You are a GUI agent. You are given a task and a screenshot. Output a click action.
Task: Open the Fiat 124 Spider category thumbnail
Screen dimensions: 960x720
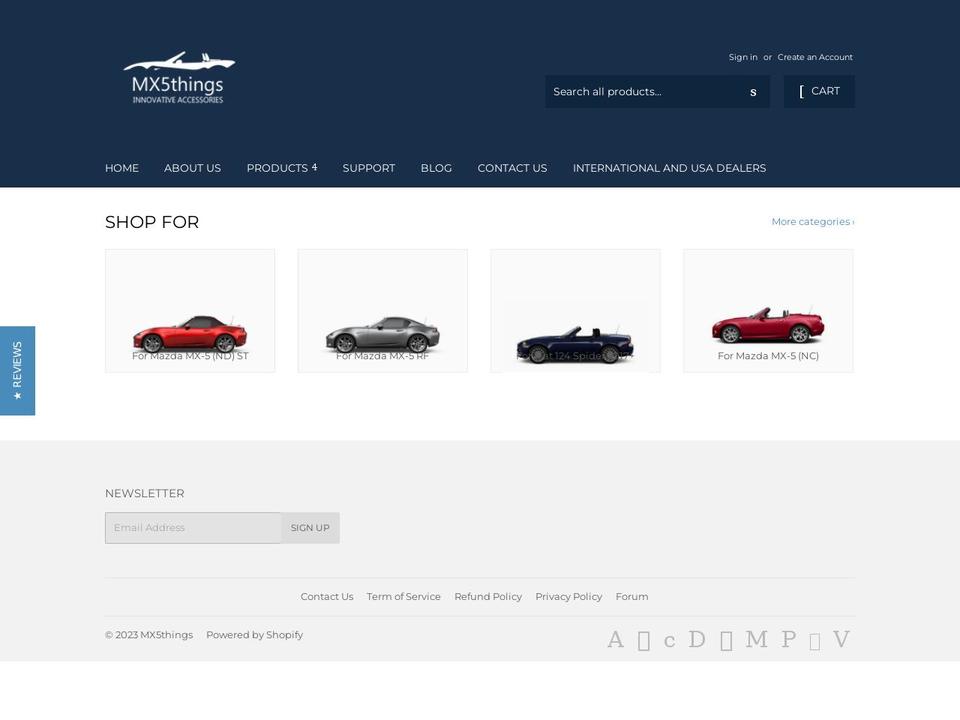coord(574,310)
